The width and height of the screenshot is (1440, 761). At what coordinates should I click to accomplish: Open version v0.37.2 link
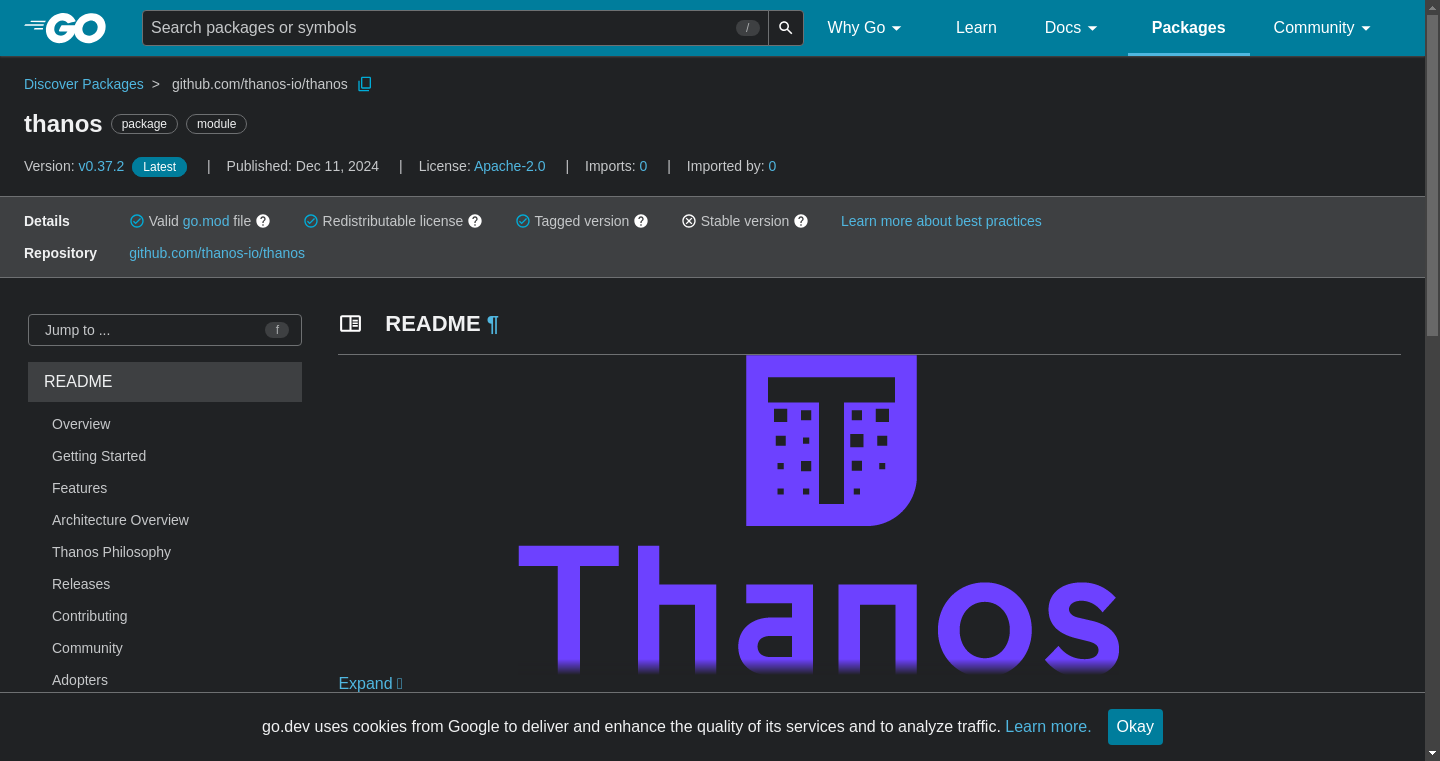101,166
